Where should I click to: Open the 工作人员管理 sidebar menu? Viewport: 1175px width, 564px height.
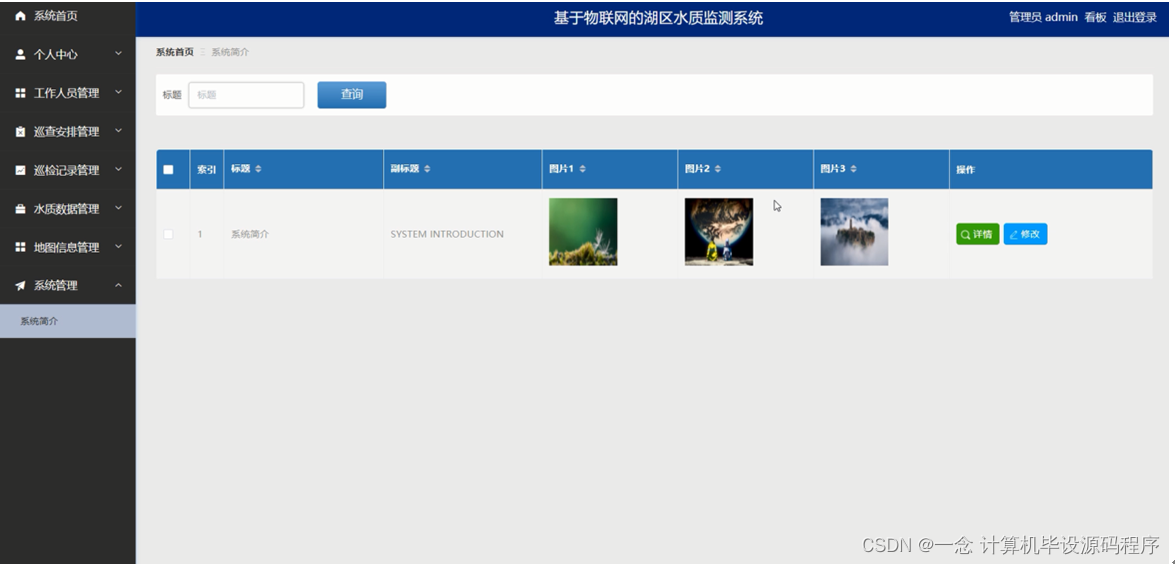[67, 93]
